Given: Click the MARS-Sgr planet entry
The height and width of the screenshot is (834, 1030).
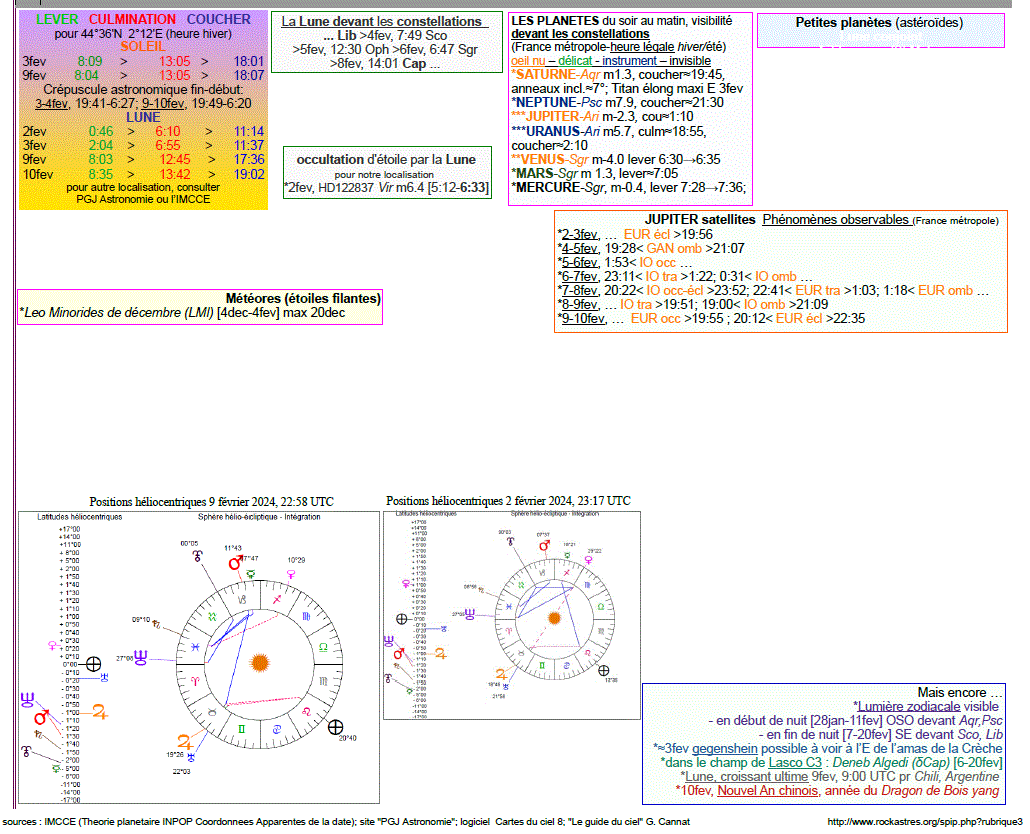Looking at the screenshot, I should coord(595,173).
